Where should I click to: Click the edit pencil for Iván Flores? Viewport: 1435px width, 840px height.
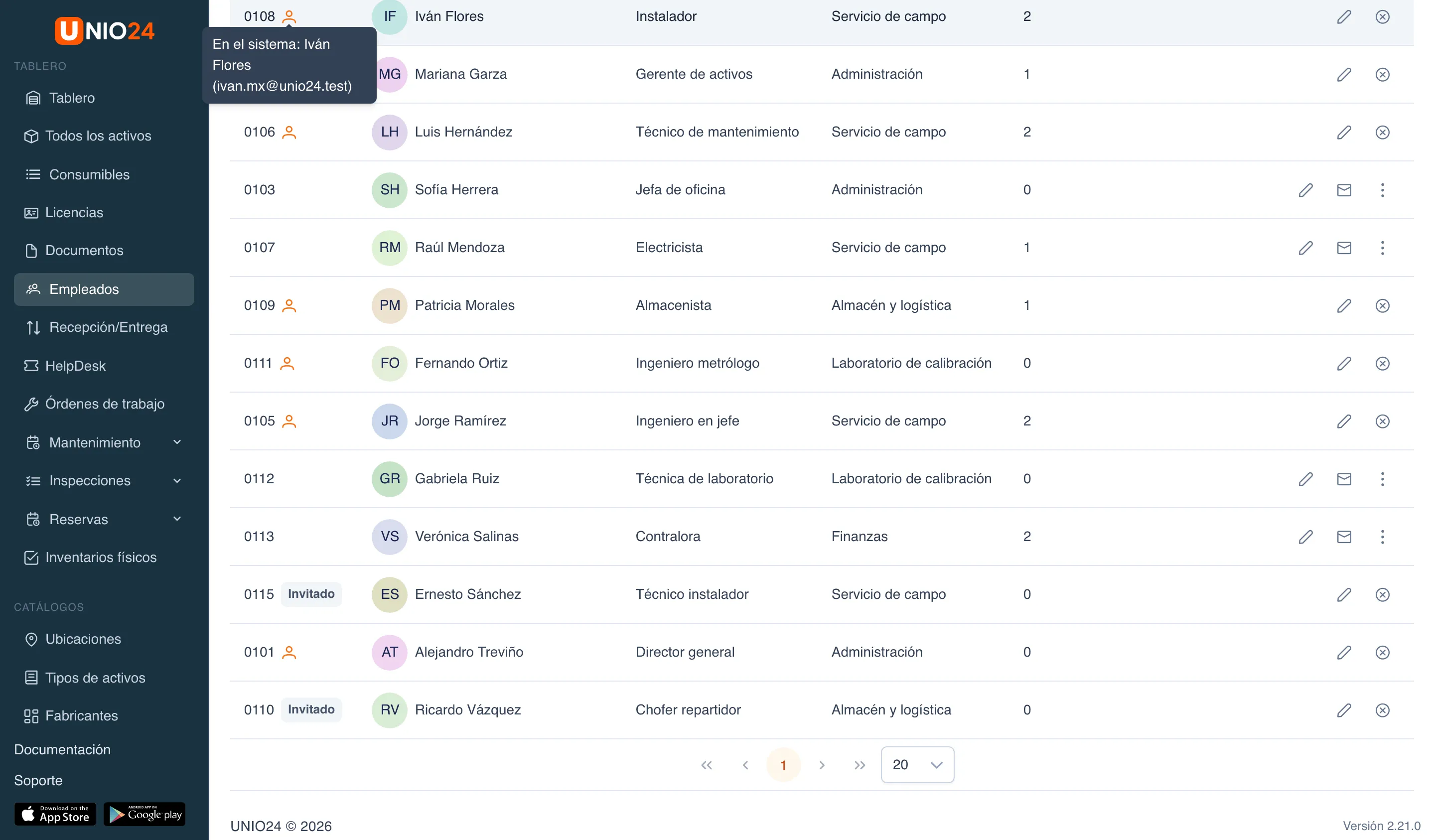pos(1344,16)
